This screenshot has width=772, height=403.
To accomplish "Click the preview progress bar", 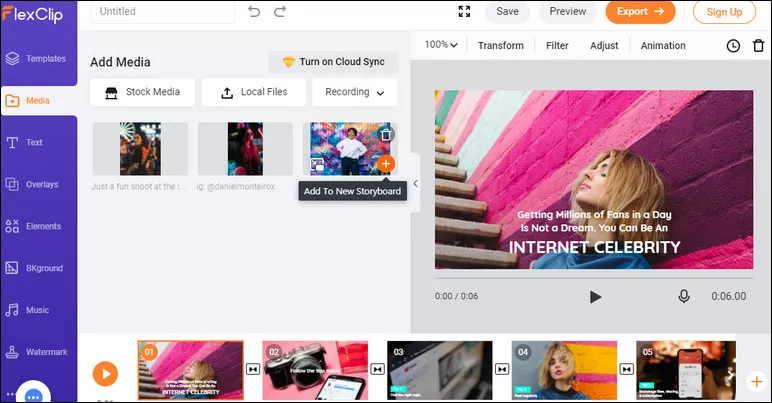I will (x=594, y=278).
